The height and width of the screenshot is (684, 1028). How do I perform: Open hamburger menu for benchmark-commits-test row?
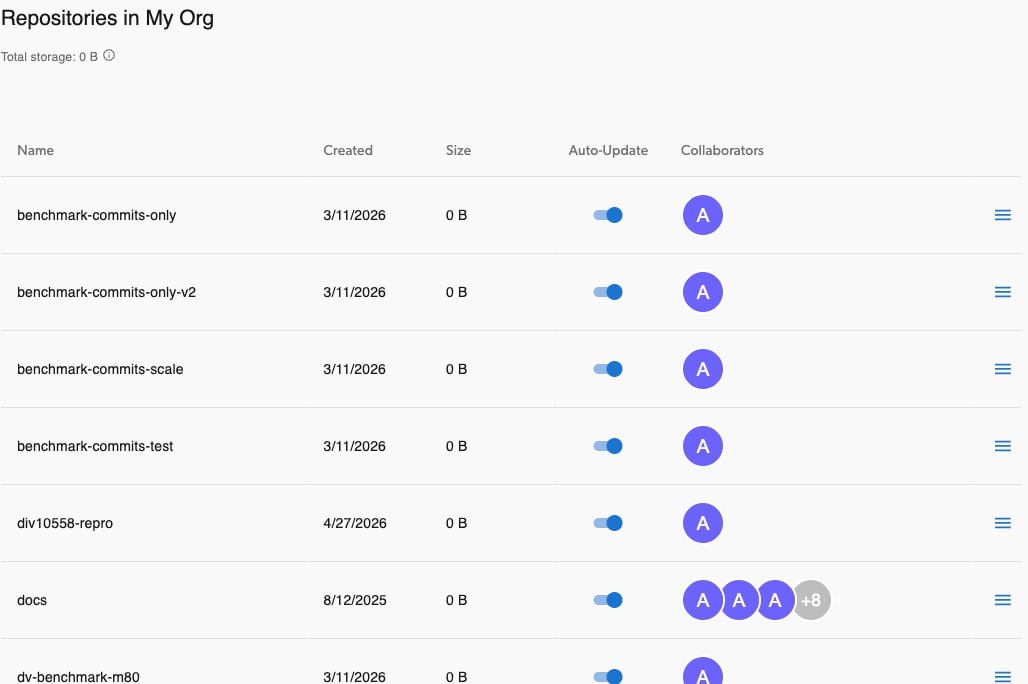coord(1002,446)
